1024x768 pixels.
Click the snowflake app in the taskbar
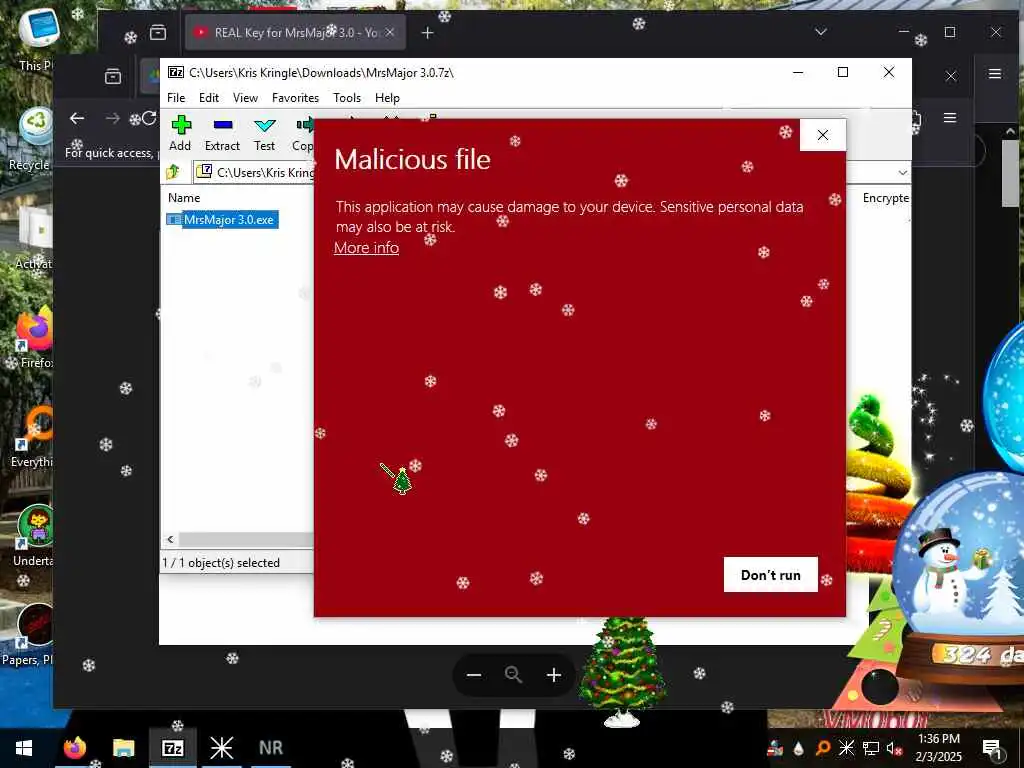point(221,748)
